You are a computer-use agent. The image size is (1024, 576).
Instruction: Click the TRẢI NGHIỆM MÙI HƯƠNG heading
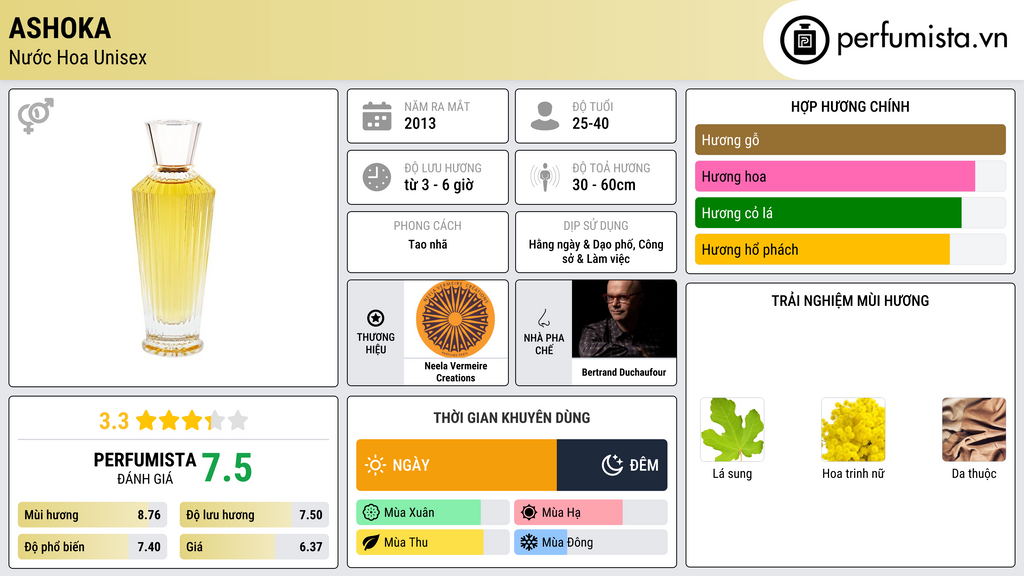coord(850,300)
